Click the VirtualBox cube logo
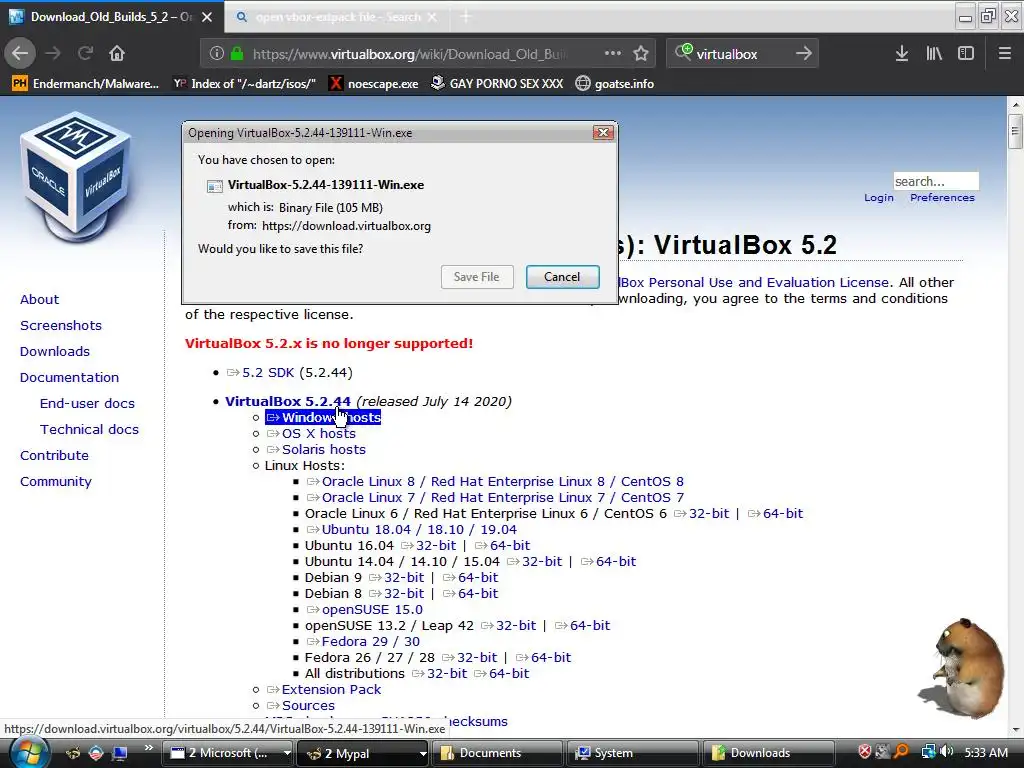The height and width of the screenshot is (768, 1024). tap(76, 175)
